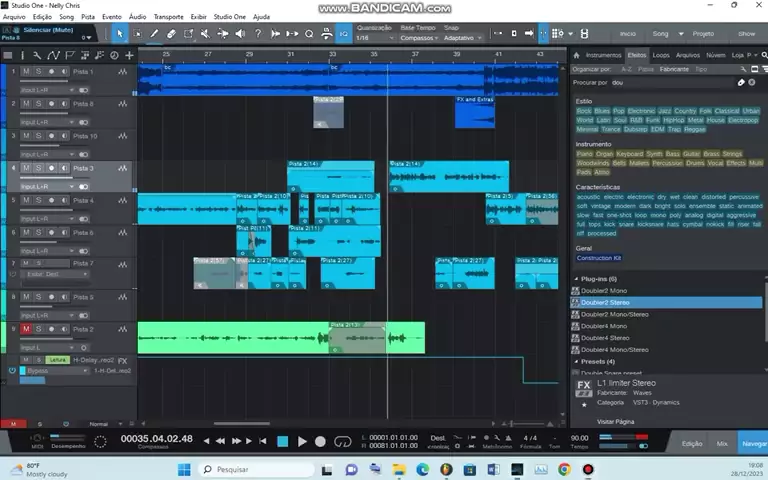
Task: Mute track 1 Pista 1
Action: tap(27, 72)
